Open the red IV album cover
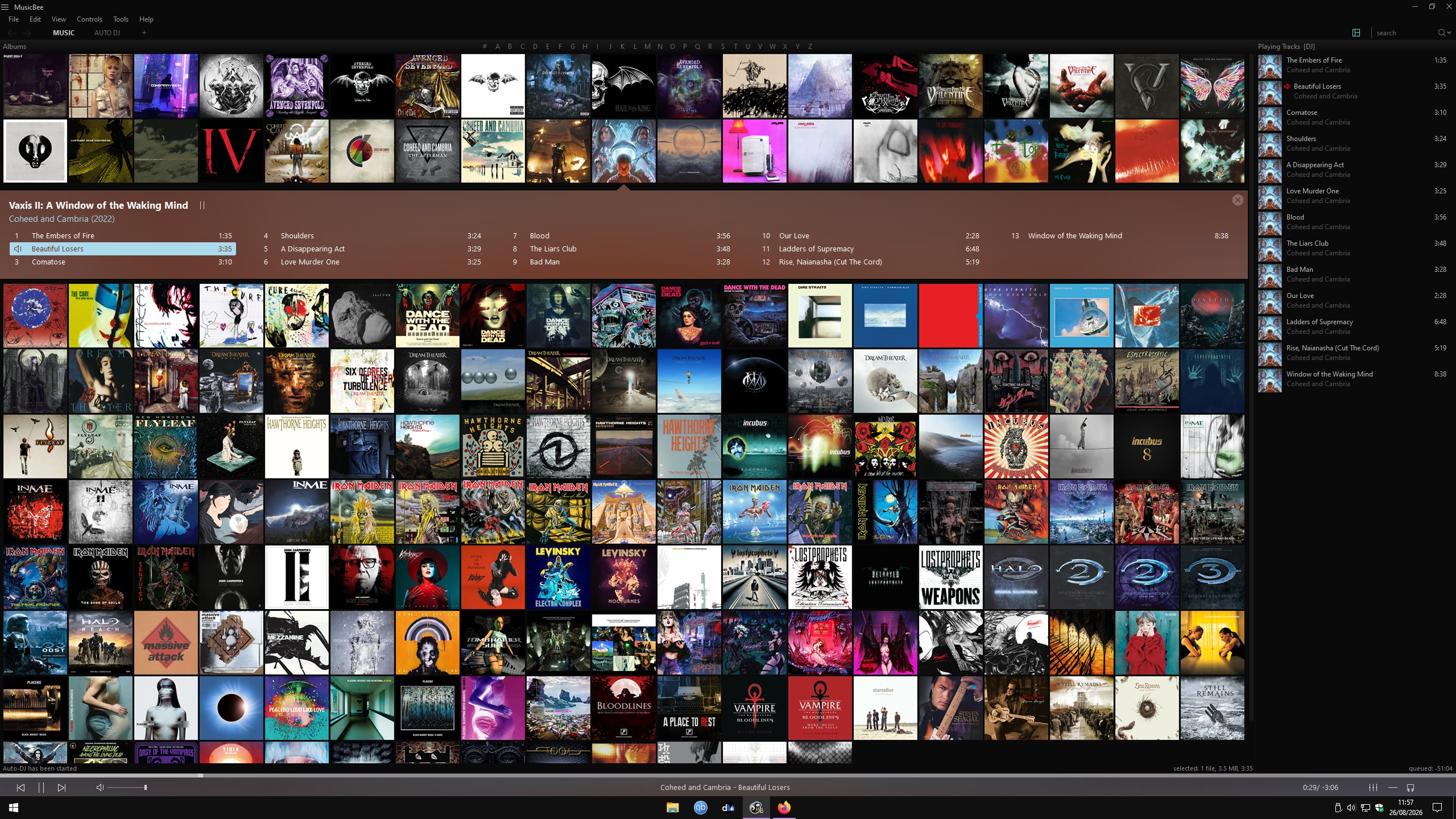The width and height of the screenshot is (1456, 819). click(231, 151)
